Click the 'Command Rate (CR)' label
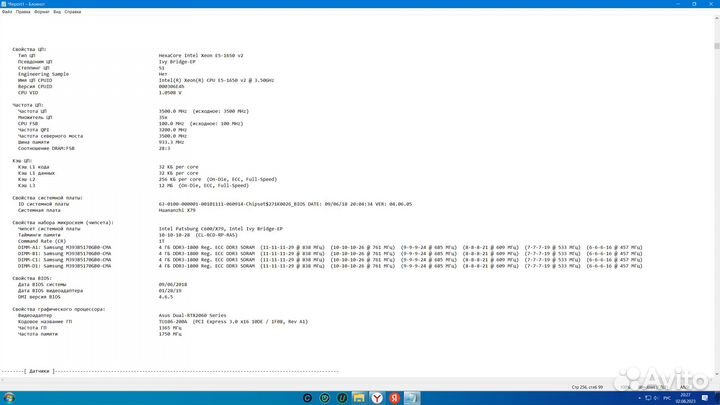 (x=42, y=241)
